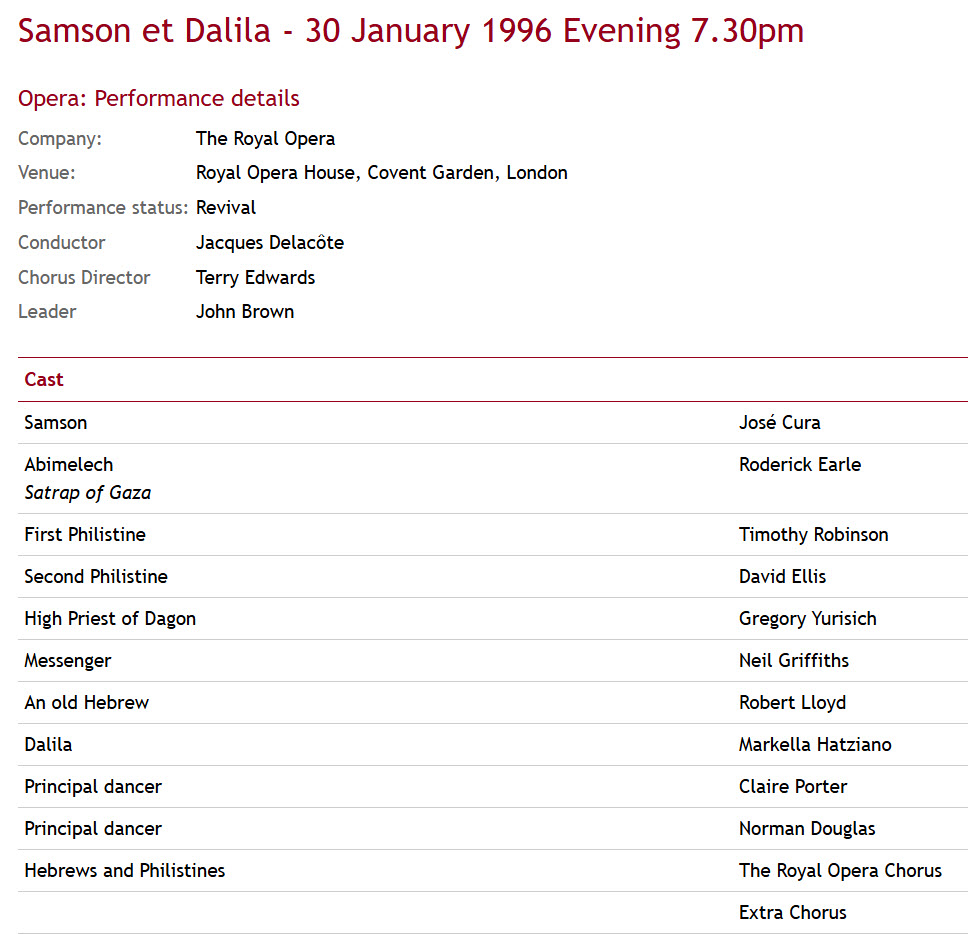This screenshot has height=934, width=968.
Task: Select Claire Porter, principal dancer
Action: tap(793, 786)
